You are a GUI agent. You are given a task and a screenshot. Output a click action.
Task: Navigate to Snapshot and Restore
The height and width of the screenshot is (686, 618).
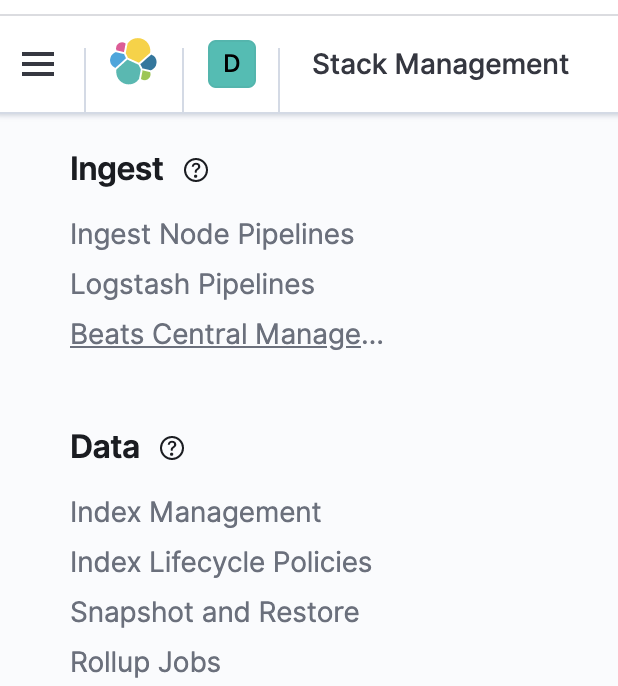click(x=214, y=612)
